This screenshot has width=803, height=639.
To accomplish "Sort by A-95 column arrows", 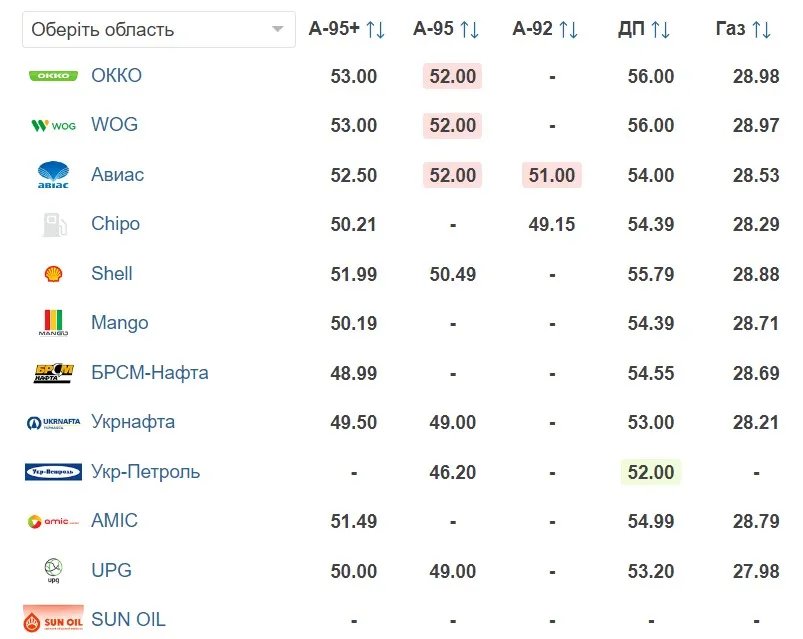I will coord(470,29).
